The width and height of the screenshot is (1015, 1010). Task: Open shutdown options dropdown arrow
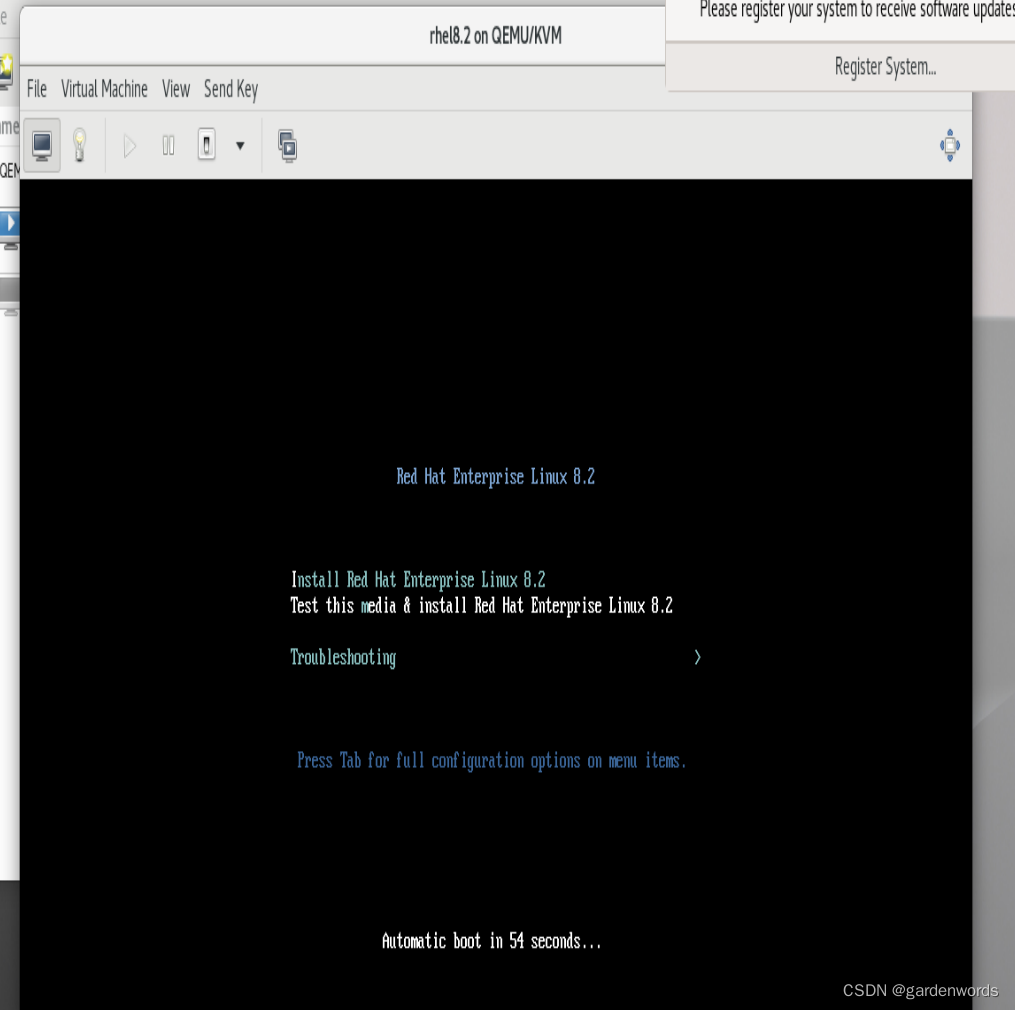[240, 146]
